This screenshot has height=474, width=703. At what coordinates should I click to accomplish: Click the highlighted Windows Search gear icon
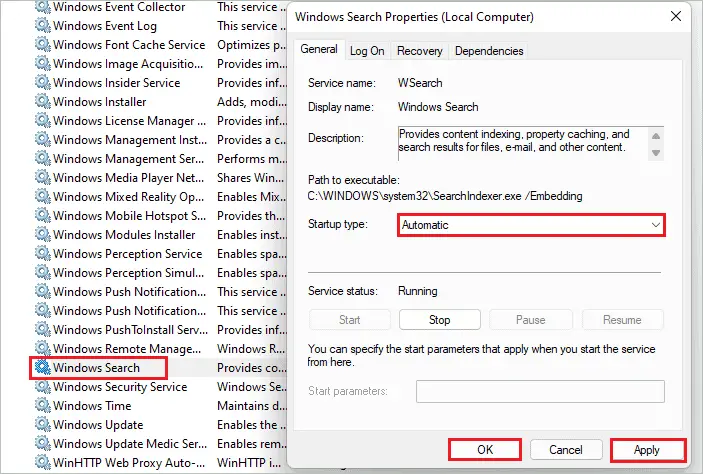pos(43,367)
